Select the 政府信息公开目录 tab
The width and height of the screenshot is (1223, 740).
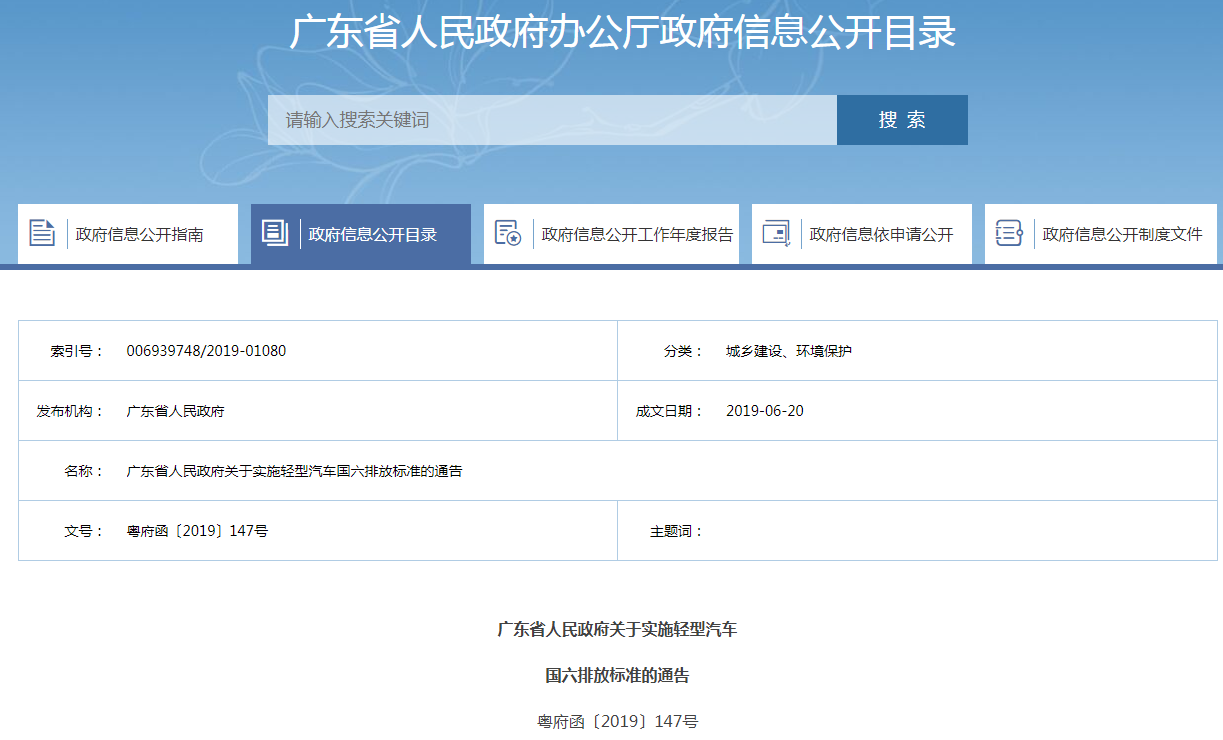click(361, 234)
